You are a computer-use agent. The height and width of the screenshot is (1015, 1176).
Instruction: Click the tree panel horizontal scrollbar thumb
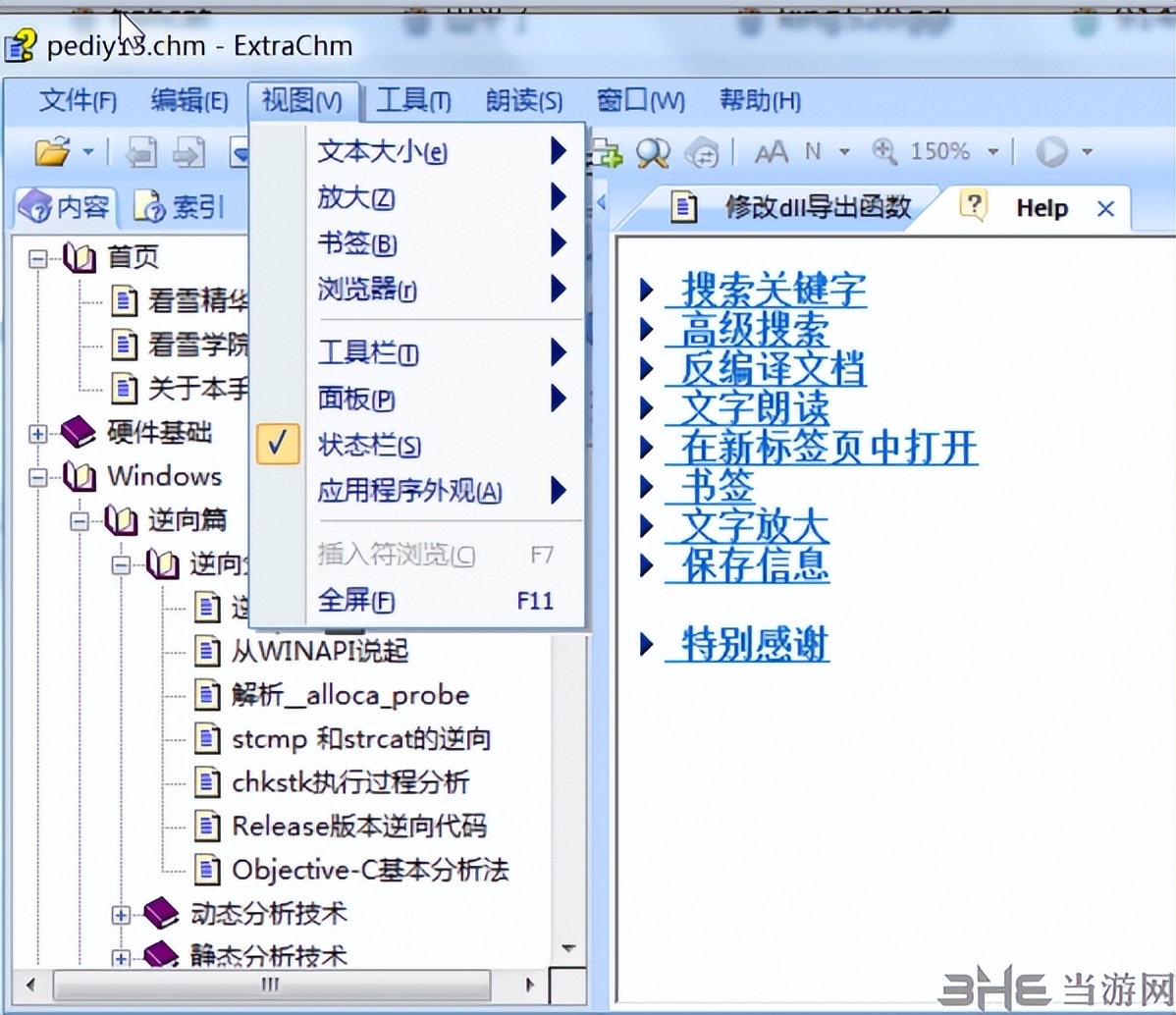[272, 985]
